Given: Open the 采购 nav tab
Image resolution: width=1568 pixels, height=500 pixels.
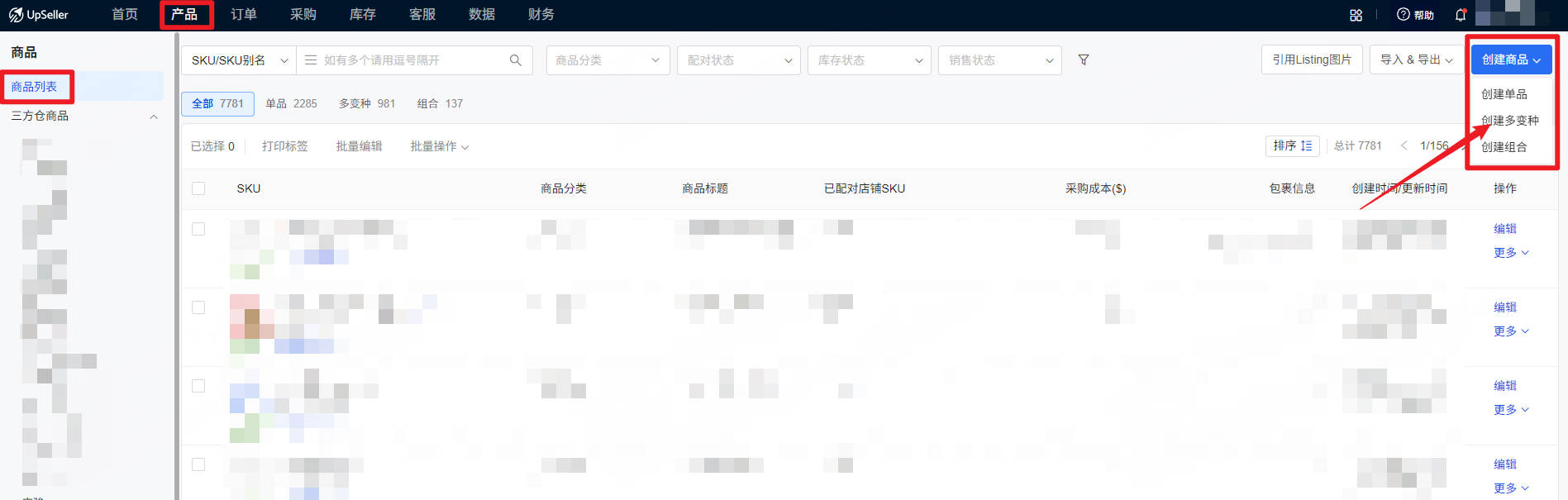Looking at the screenshot, I should [303, 15].
